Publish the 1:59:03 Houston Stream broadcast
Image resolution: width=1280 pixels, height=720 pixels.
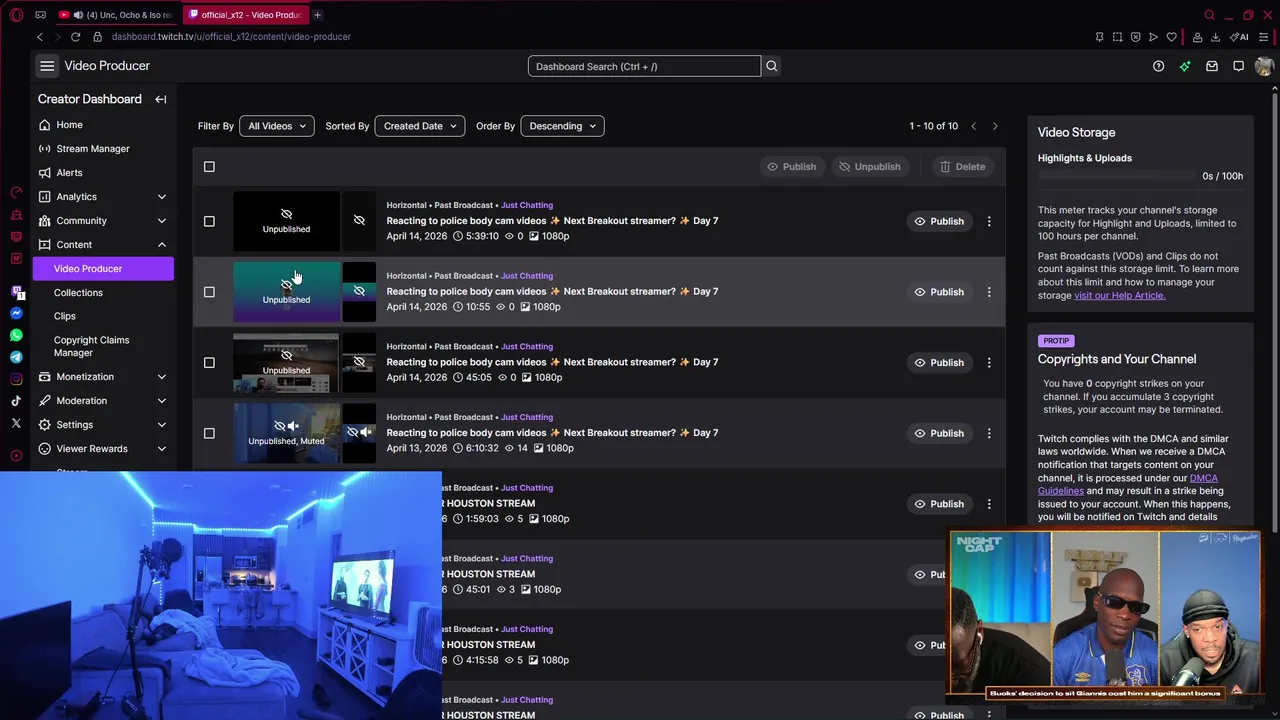point(939,504)
